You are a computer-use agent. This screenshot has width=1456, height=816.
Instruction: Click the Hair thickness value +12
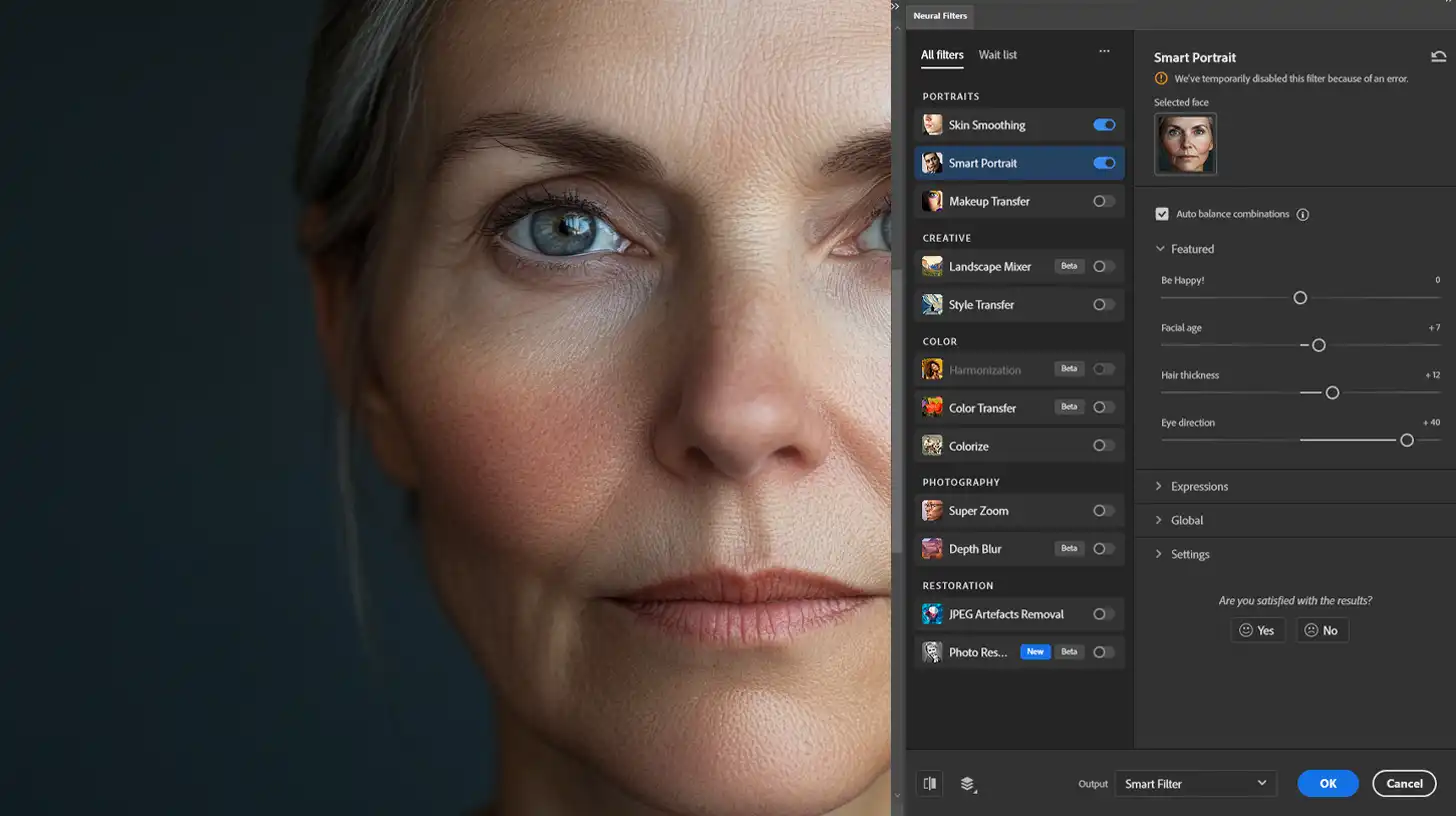(x=1432, y=375)
